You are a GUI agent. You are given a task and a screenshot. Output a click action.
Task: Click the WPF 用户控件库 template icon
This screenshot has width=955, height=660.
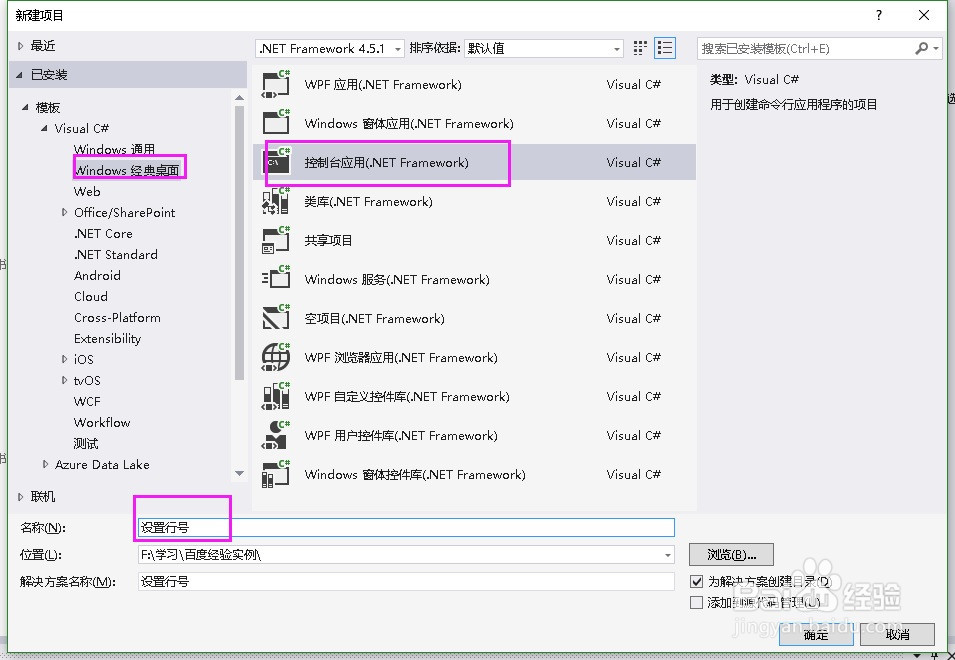tap(276, 435)
